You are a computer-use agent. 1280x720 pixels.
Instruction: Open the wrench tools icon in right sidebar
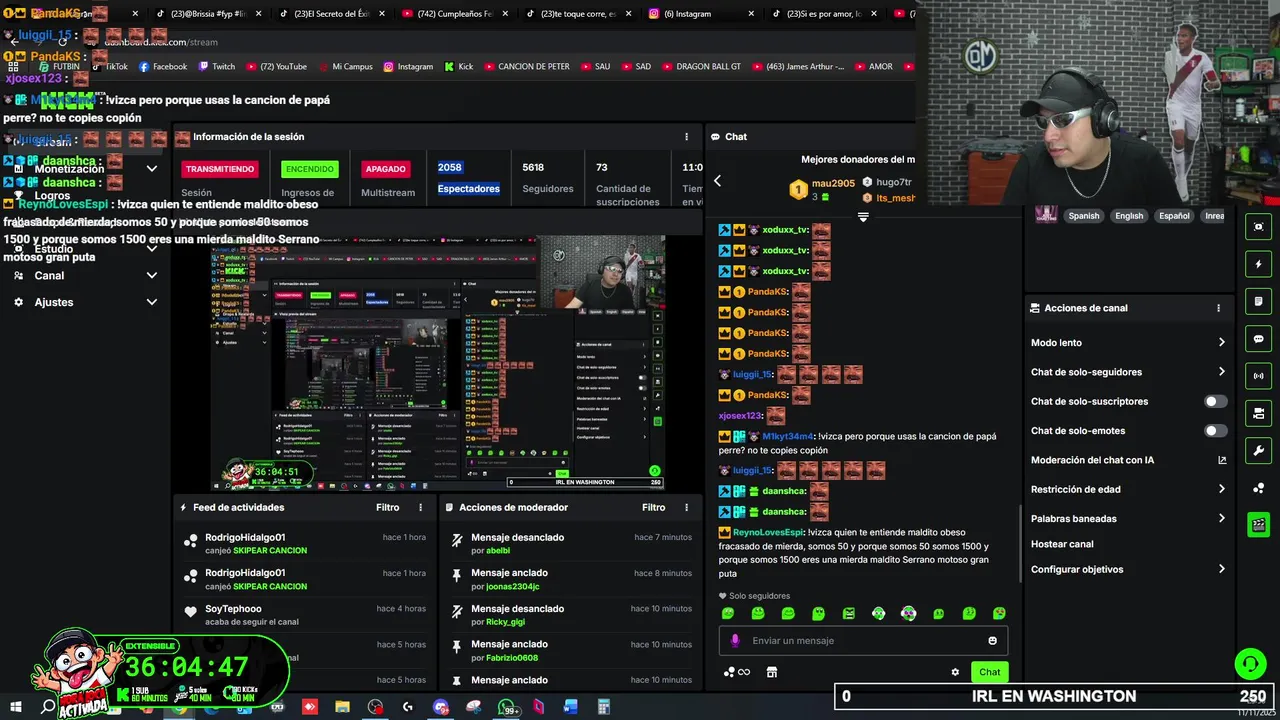pos(1258,450)
